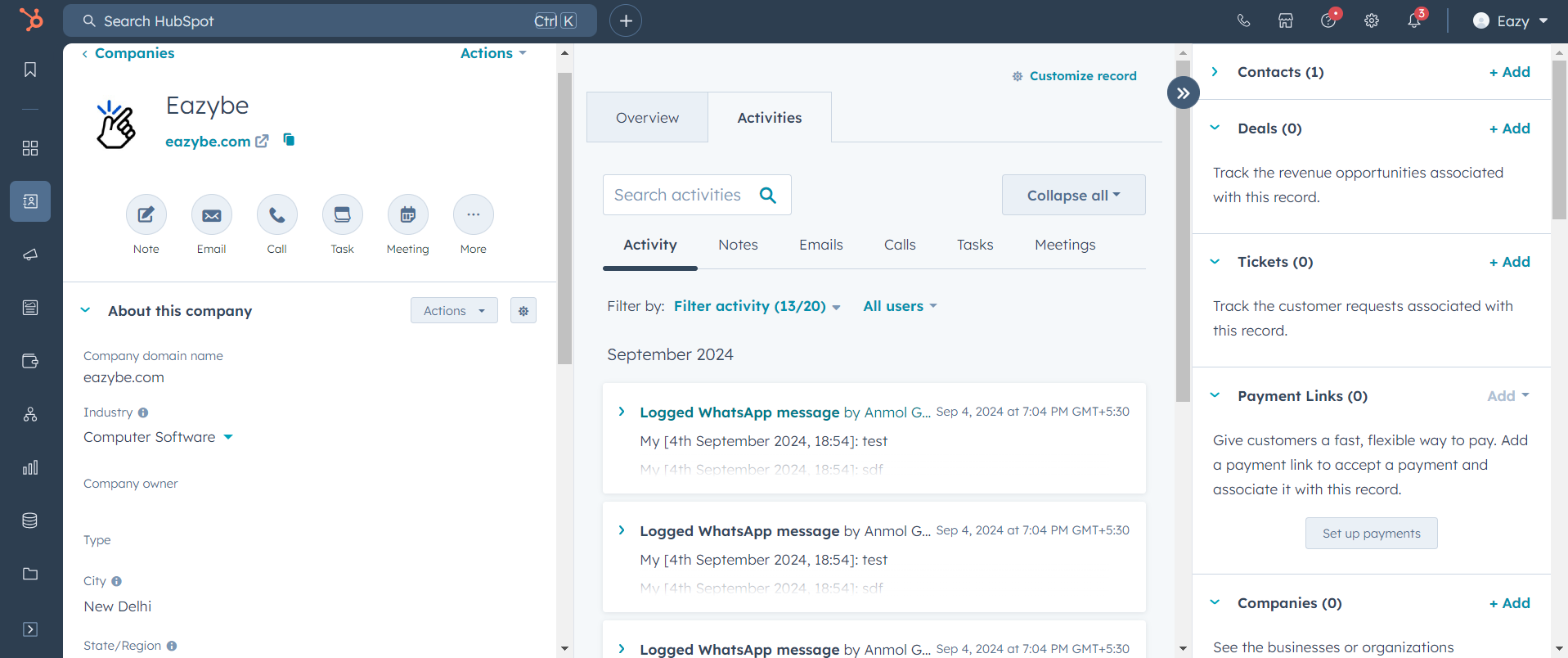
Task: Create a Note for Eazybe
Action: (146, 214)
